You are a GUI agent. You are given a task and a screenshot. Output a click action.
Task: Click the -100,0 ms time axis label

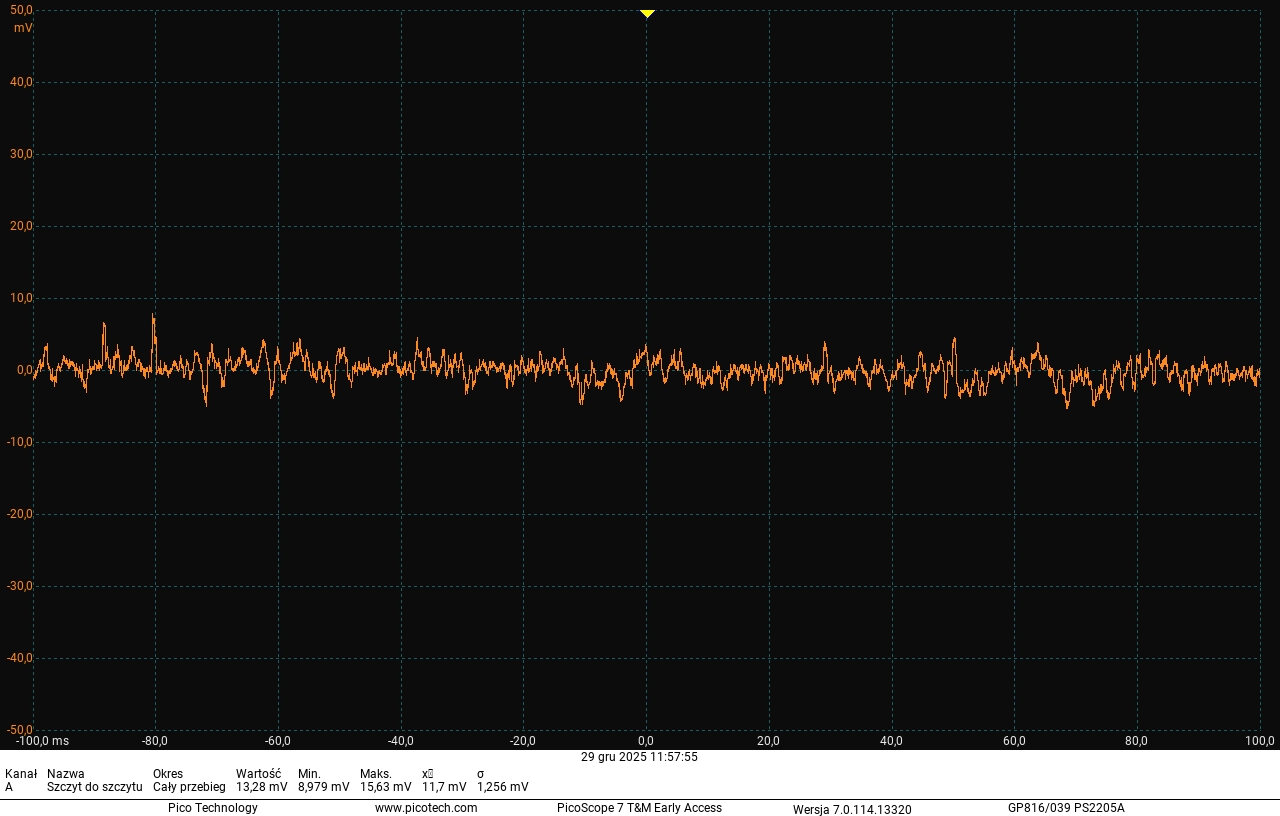[42, 741]
